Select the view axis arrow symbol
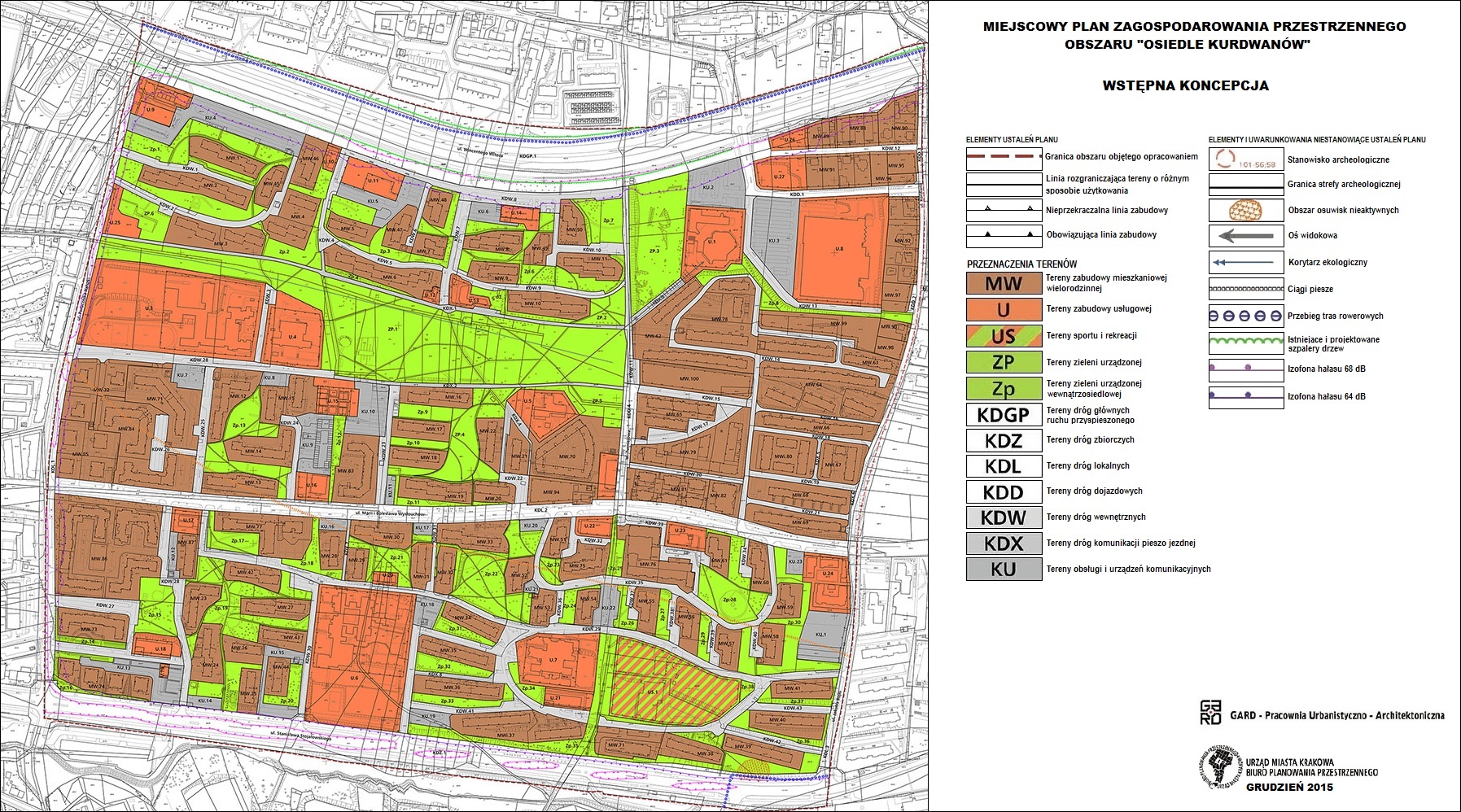The image size is (1461, 812). [x=1245, y=236]
